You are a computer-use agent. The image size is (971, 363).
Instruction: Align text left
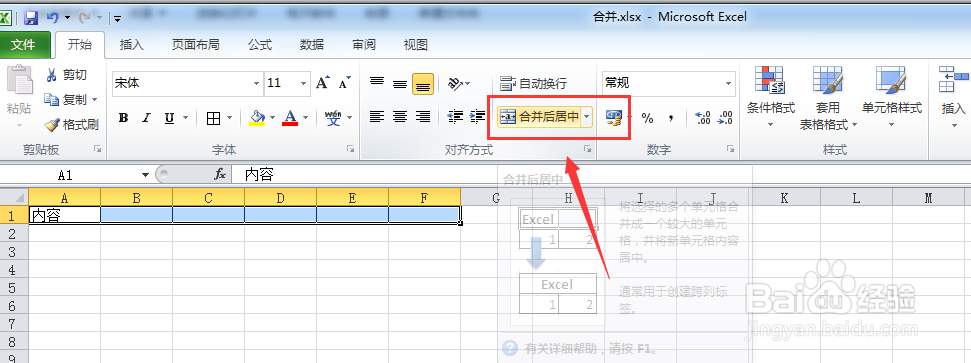[x=377, y=116]
